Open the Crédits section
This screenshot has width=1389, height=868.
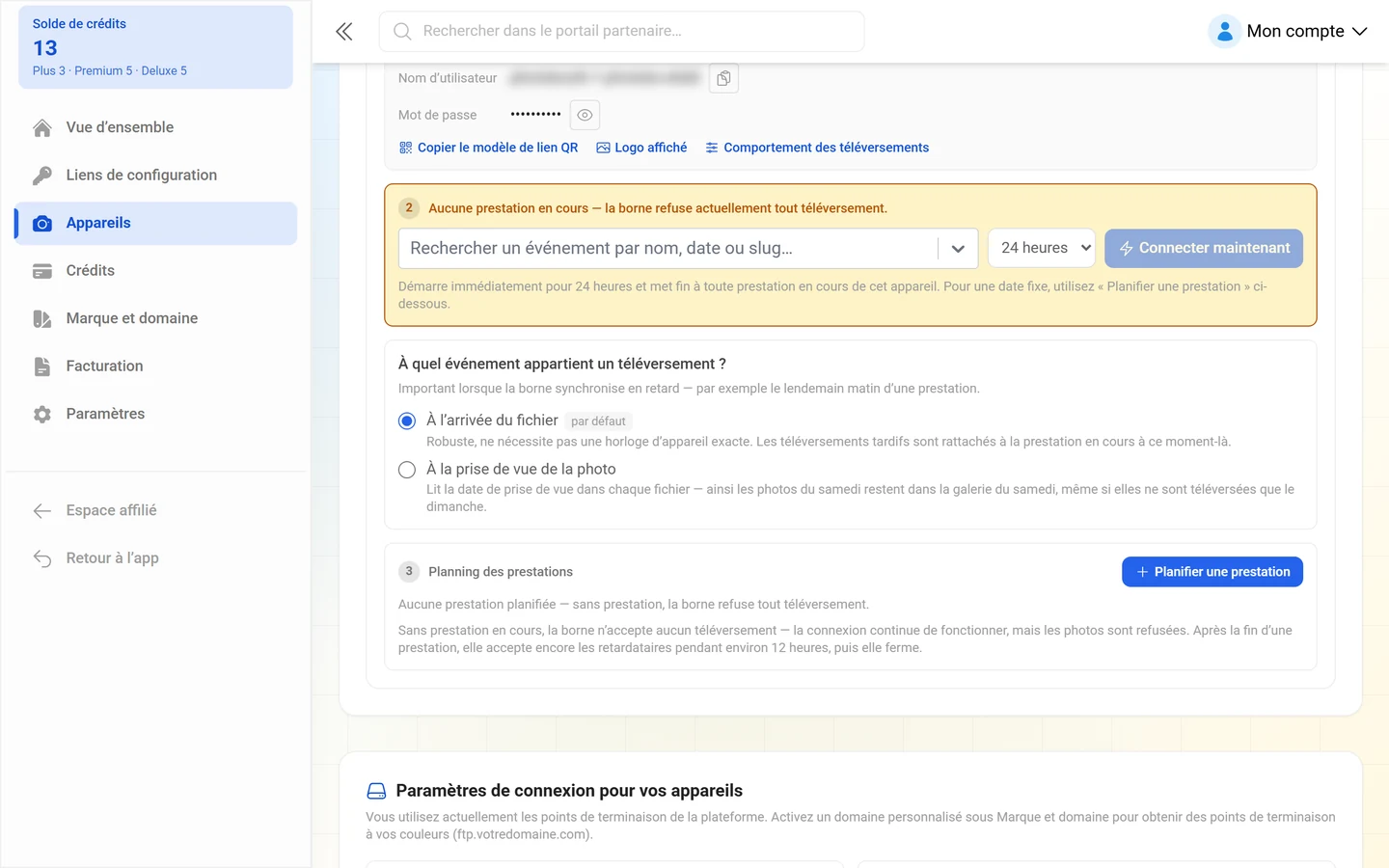click(156, 271)
